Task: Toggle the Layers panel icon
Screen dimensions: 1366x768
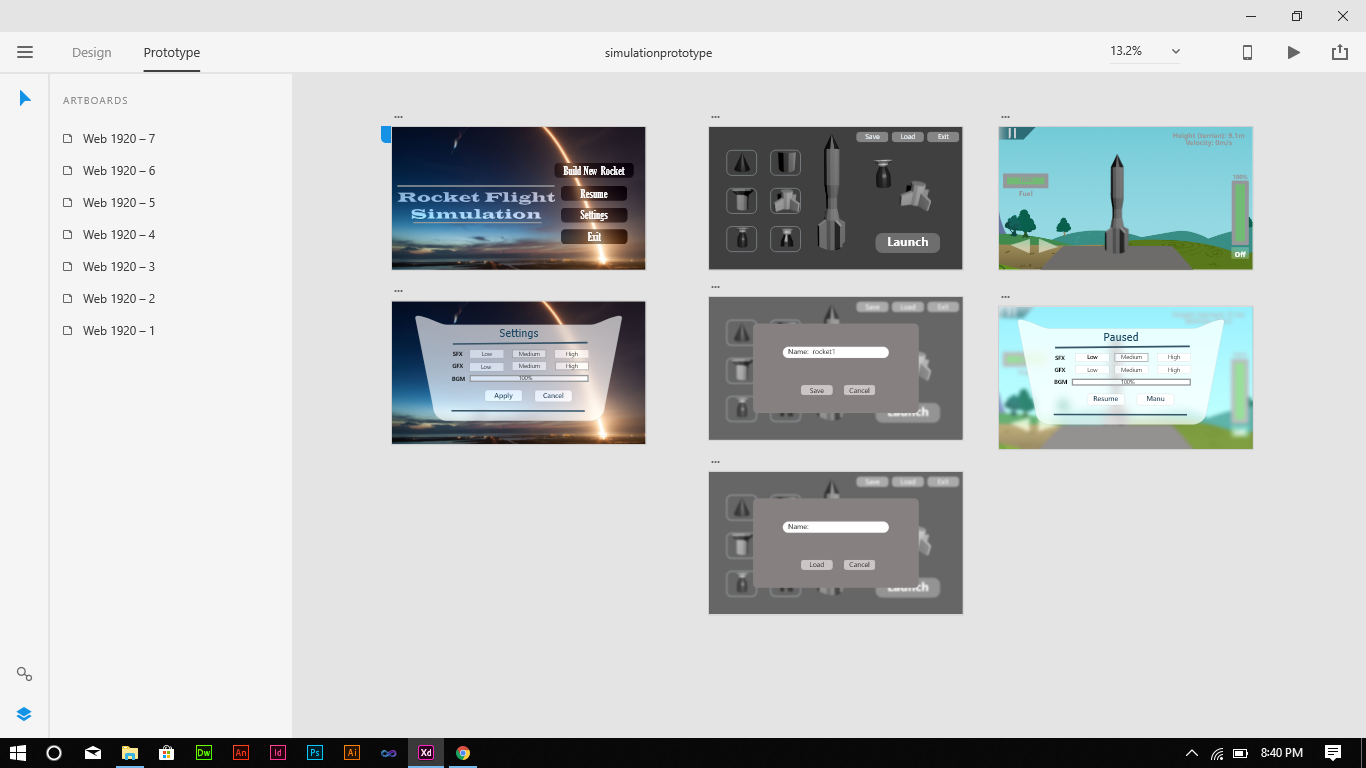Action: point(25,714)
